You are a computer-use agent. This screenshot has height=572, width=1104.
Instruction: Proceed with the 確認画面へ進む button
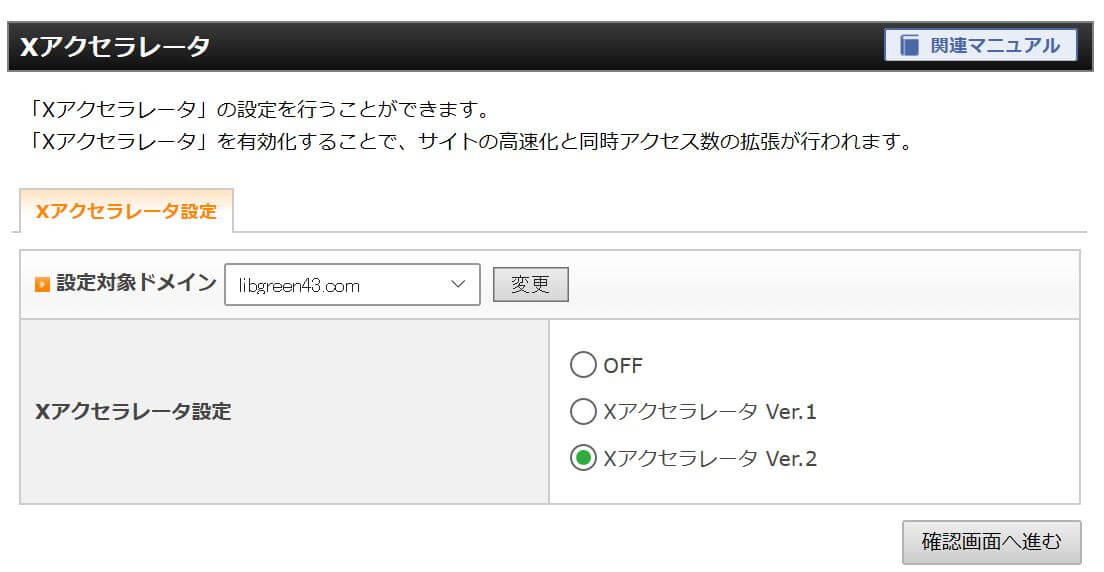pyautogui.click(x=991, y=542)
